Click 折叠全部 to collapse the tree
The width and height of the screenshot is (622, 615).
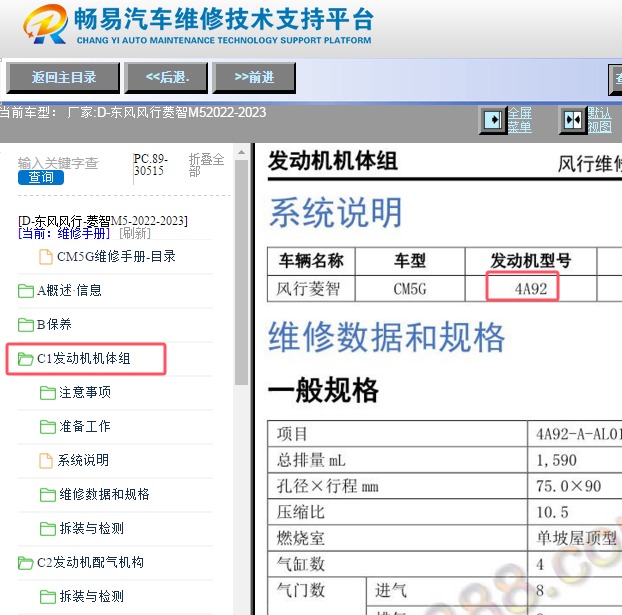pyautogui.click(x=206, y=165)
